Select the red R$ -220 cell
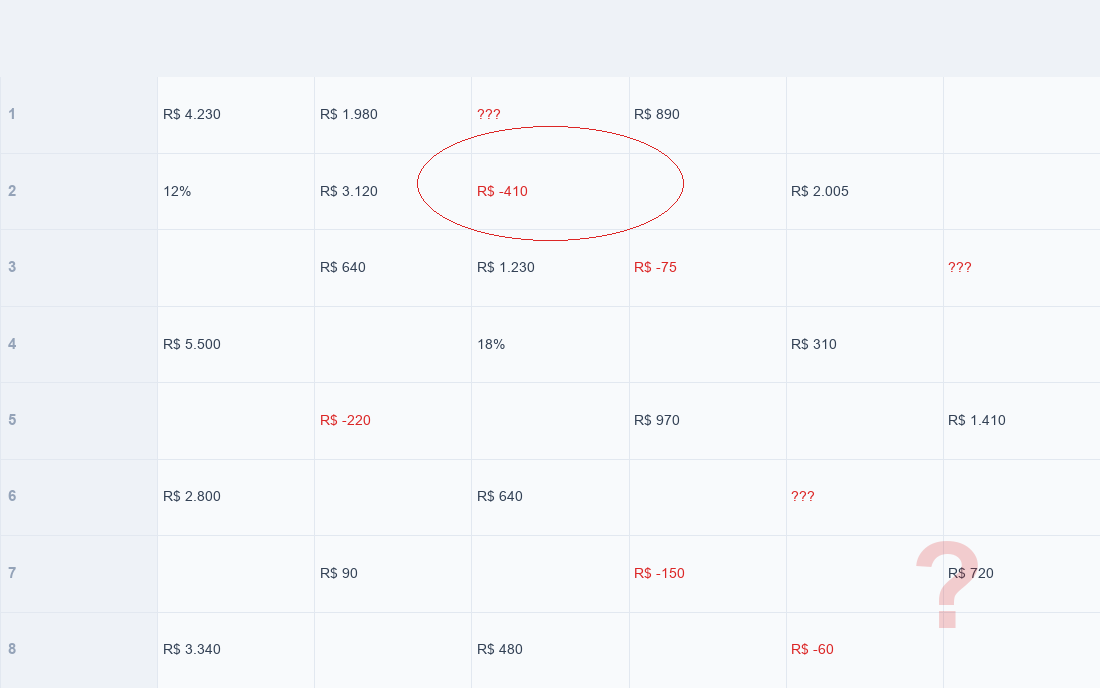This screenshot has height=688, width=1100. [x=393, y=421]
